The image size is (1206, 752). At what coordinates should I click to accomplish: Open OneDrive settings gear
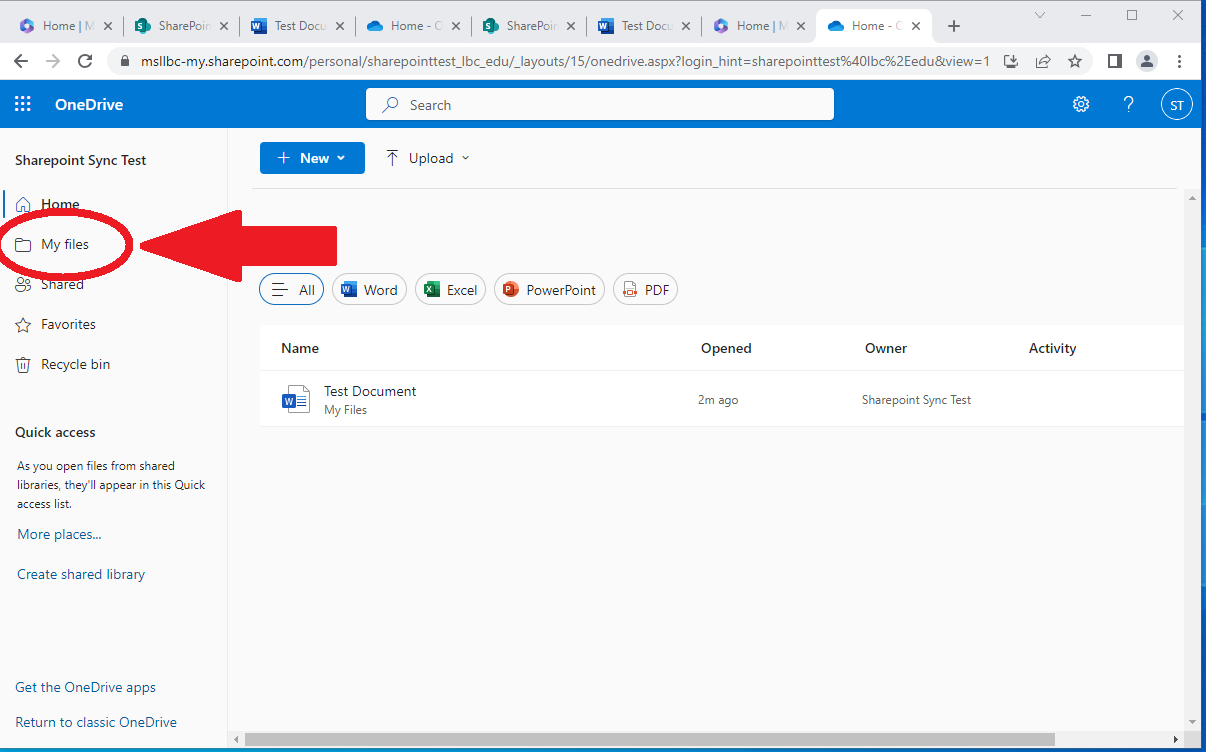1081,104
